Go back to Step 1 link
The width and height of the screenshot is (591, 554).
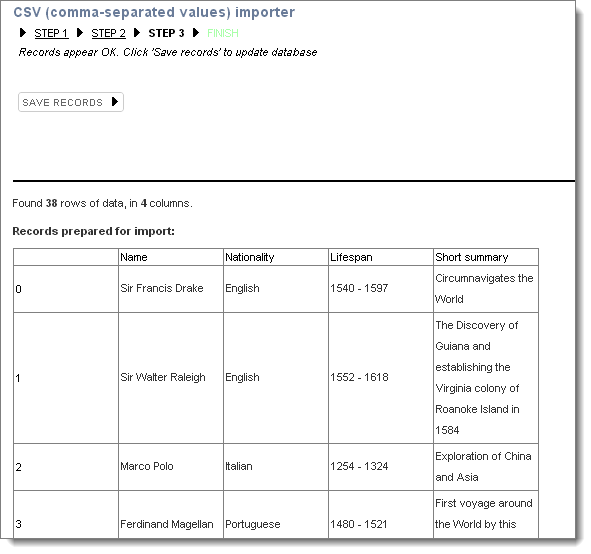point(51,33)
